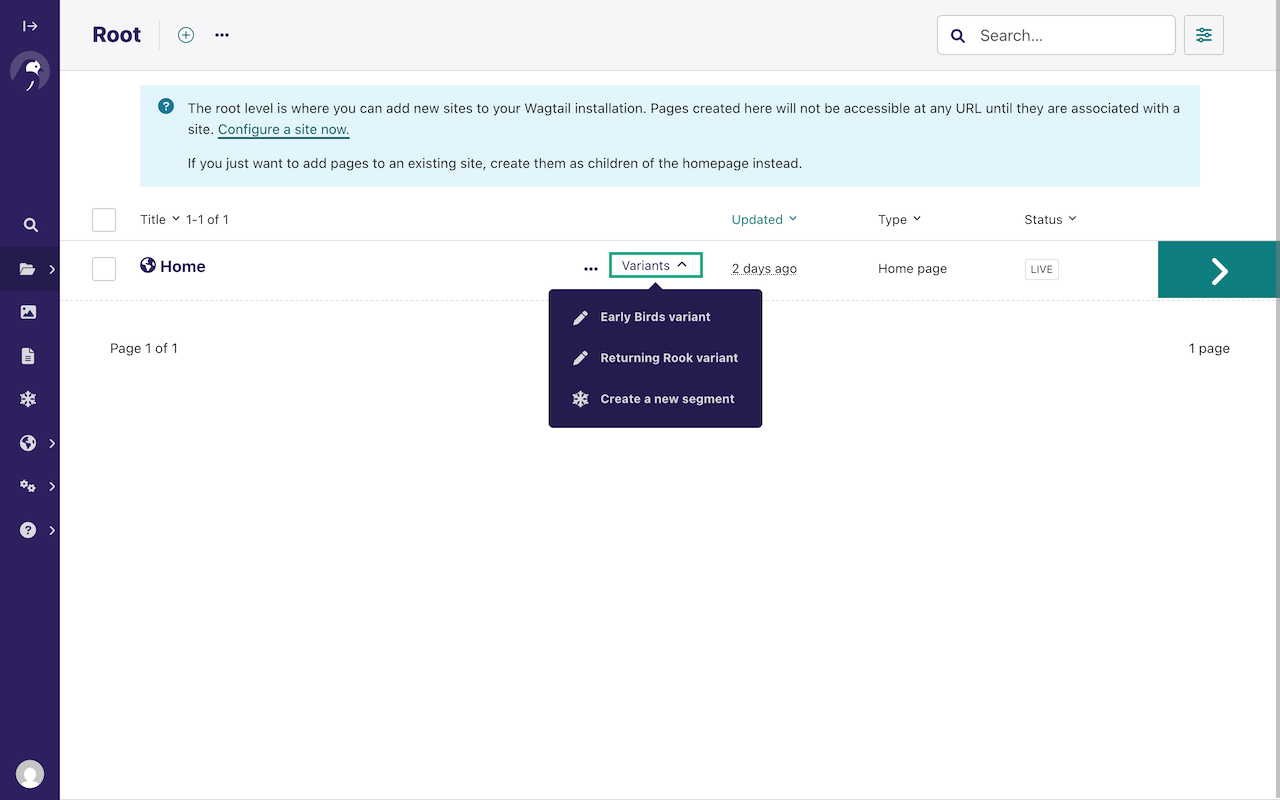Open the globe menu icon in the sidebar

coord(28,443)
